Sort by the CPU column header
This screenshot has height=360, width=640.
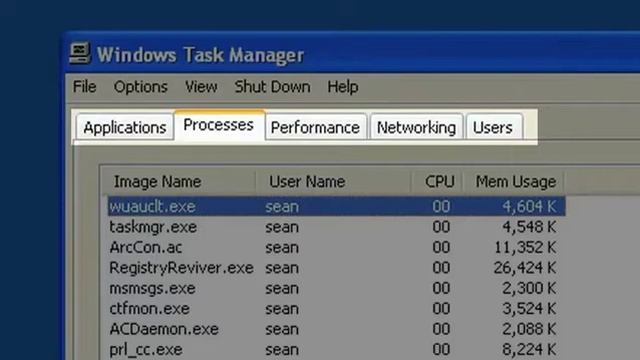pyautogui.click(x=438, y=182)
